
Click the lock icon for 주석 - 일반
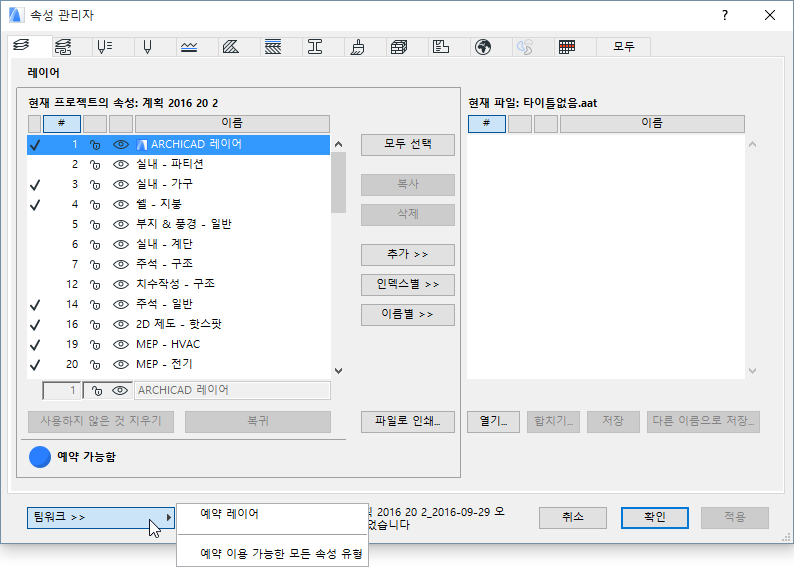click(95, 305)
